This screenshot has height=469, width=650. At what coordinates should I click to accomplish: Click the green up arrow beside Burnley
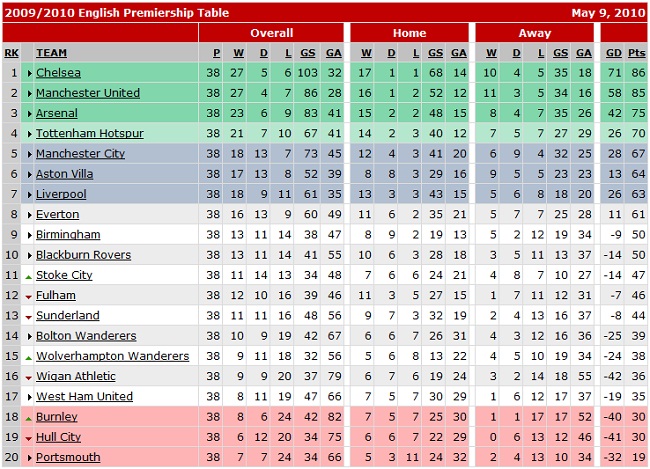pyautogui.click(x=29, y=417)
